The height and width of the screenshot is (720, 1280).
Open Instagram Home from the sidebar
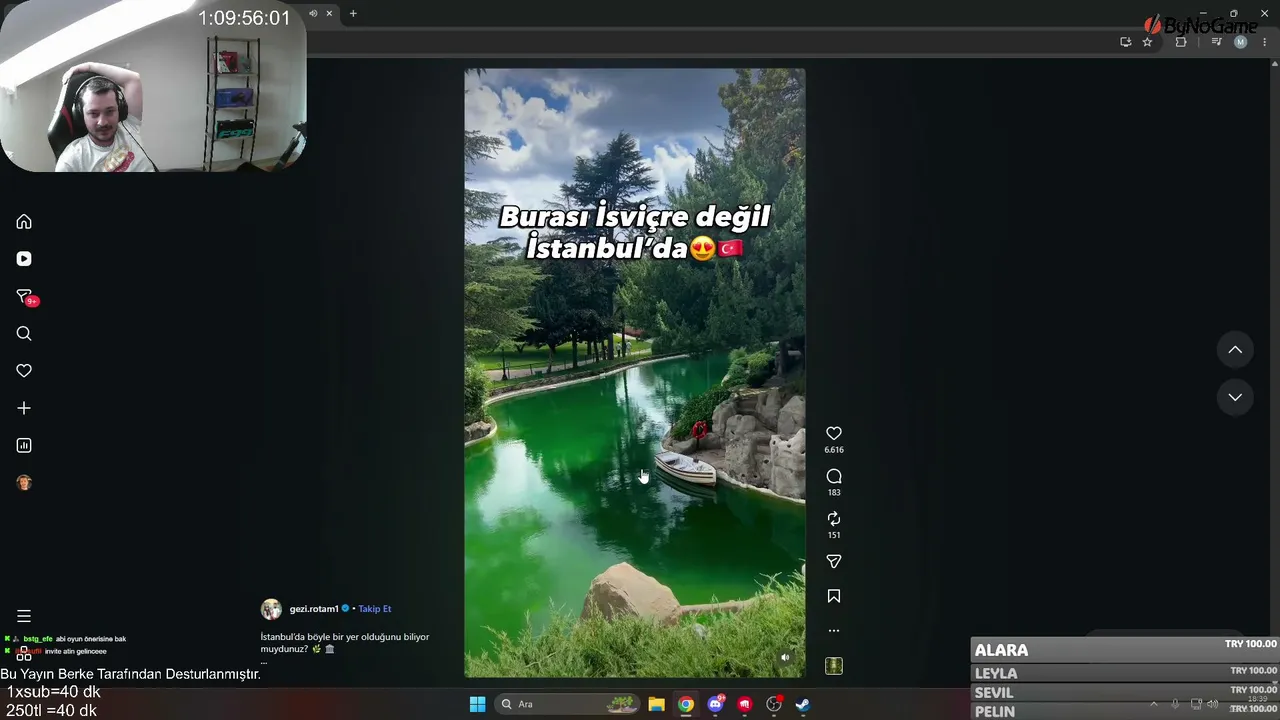click(24, 222)
